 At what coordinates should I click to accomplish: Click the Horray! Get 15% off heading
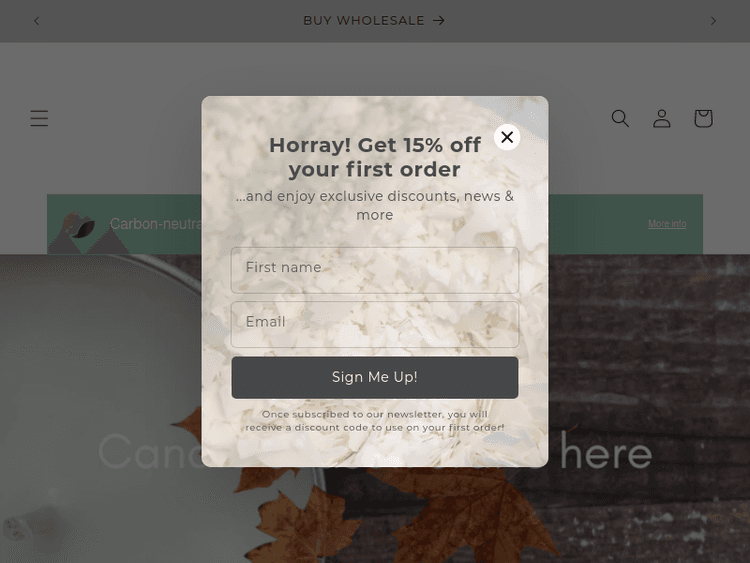[x=375, y=157]
